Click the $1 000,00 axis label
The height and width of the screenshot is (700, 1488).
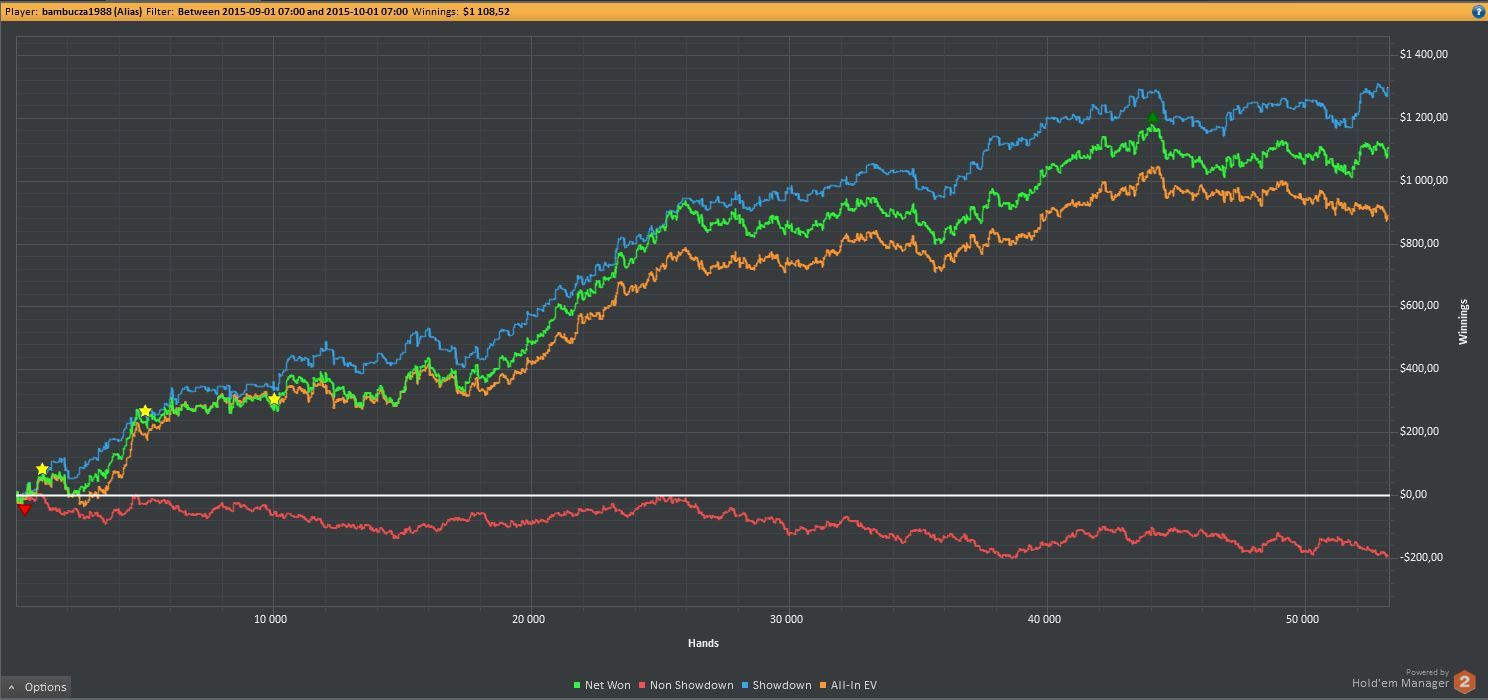click(x=1422, y=181)
